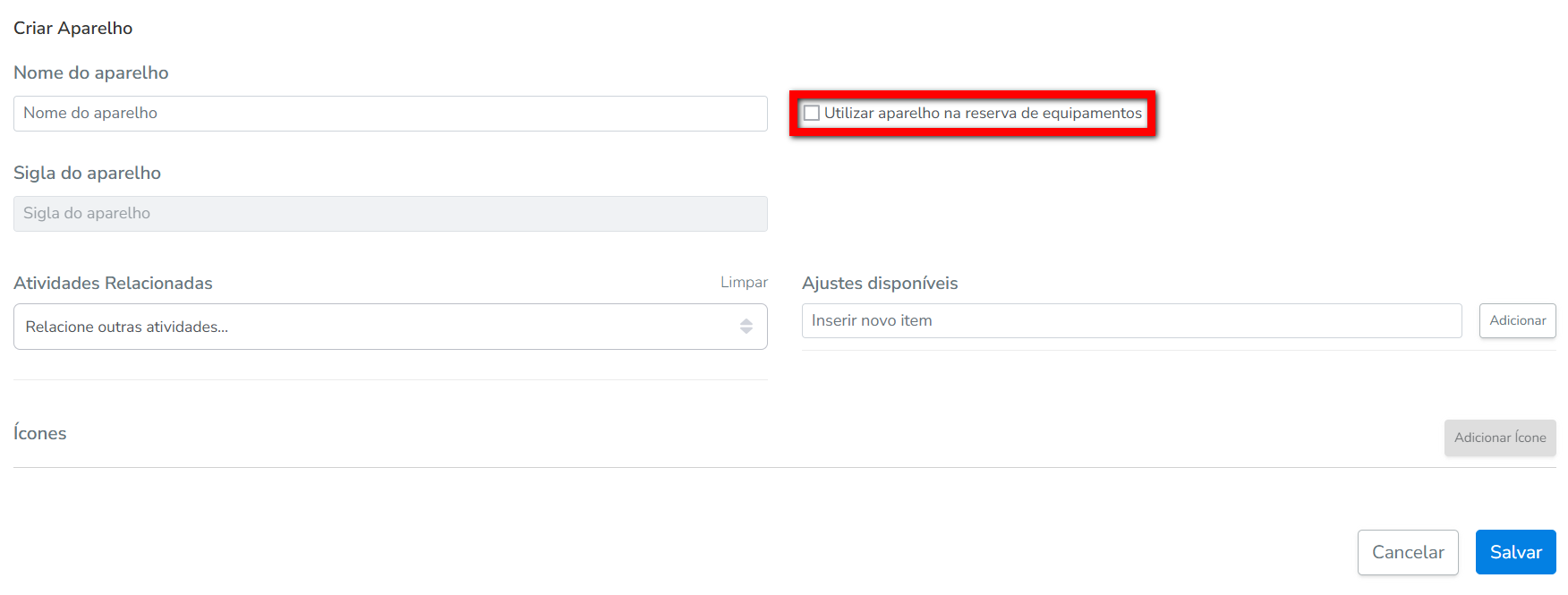Image resolution: width=1568 pixels, height=595 pixels.
Task: Click the 'Limpar' link
Action: tap(744, 282)
